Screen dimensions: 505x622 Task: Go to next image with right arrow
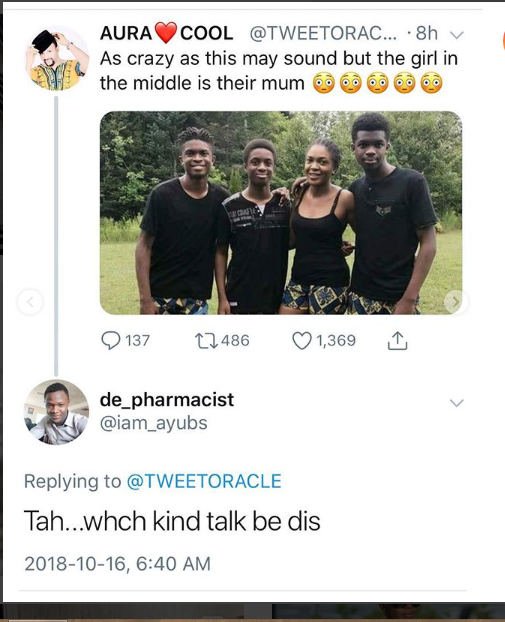(455, 302)
